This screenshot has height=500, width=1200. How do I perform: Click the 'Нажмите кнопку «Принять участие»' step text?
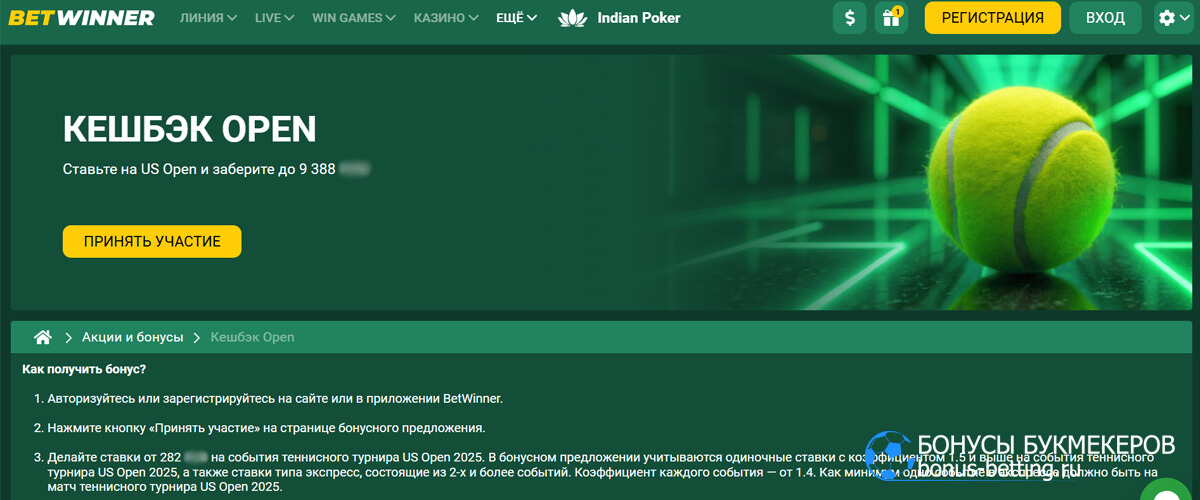click(266, 428)
